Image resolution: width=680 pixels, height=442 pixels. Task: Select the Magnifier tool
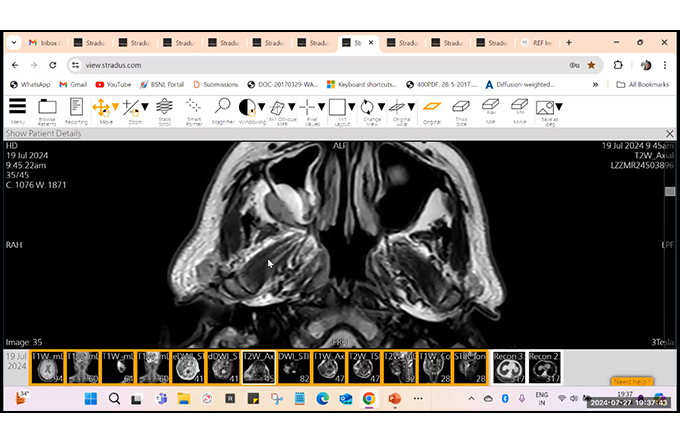(223, 107)
